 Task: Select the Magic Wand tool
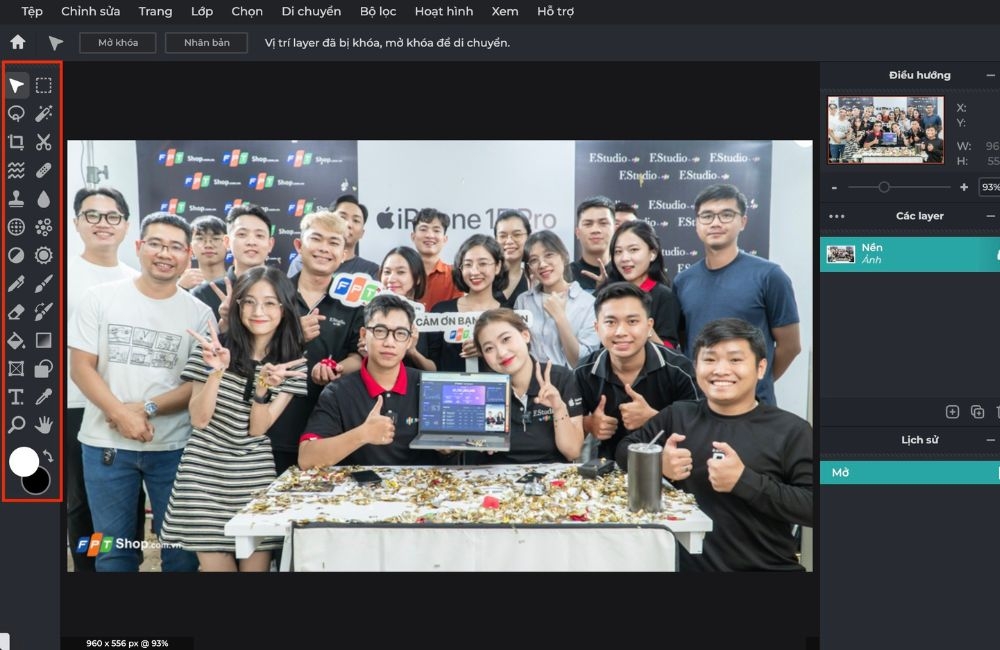[43, 113]
